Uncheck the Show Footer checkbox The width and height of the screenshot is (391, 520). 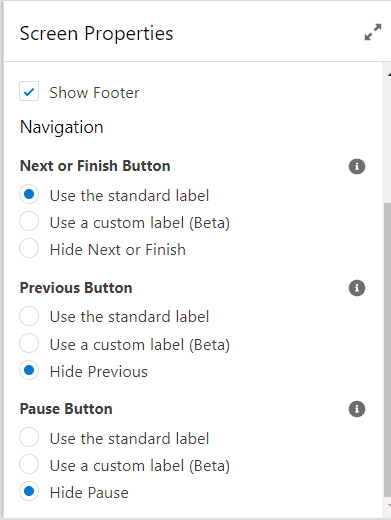point(29,91)
